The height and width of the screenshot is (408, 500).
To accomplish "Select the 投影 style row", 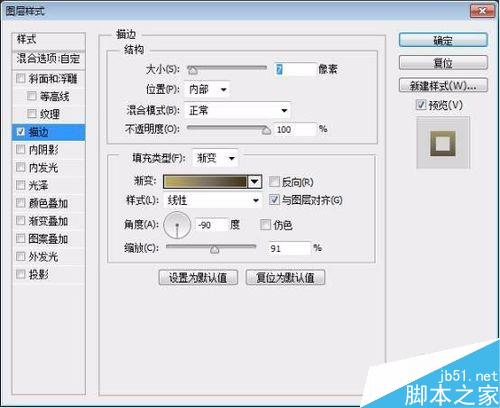I will pyautogui.click(x=49, y=274).
